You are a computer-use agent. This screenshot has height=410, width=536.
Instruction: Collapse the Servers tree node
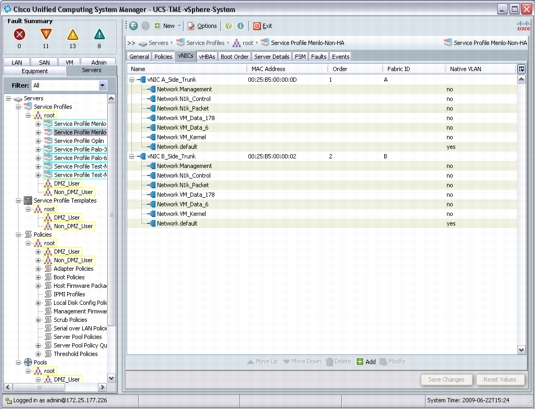click(9, 98)
